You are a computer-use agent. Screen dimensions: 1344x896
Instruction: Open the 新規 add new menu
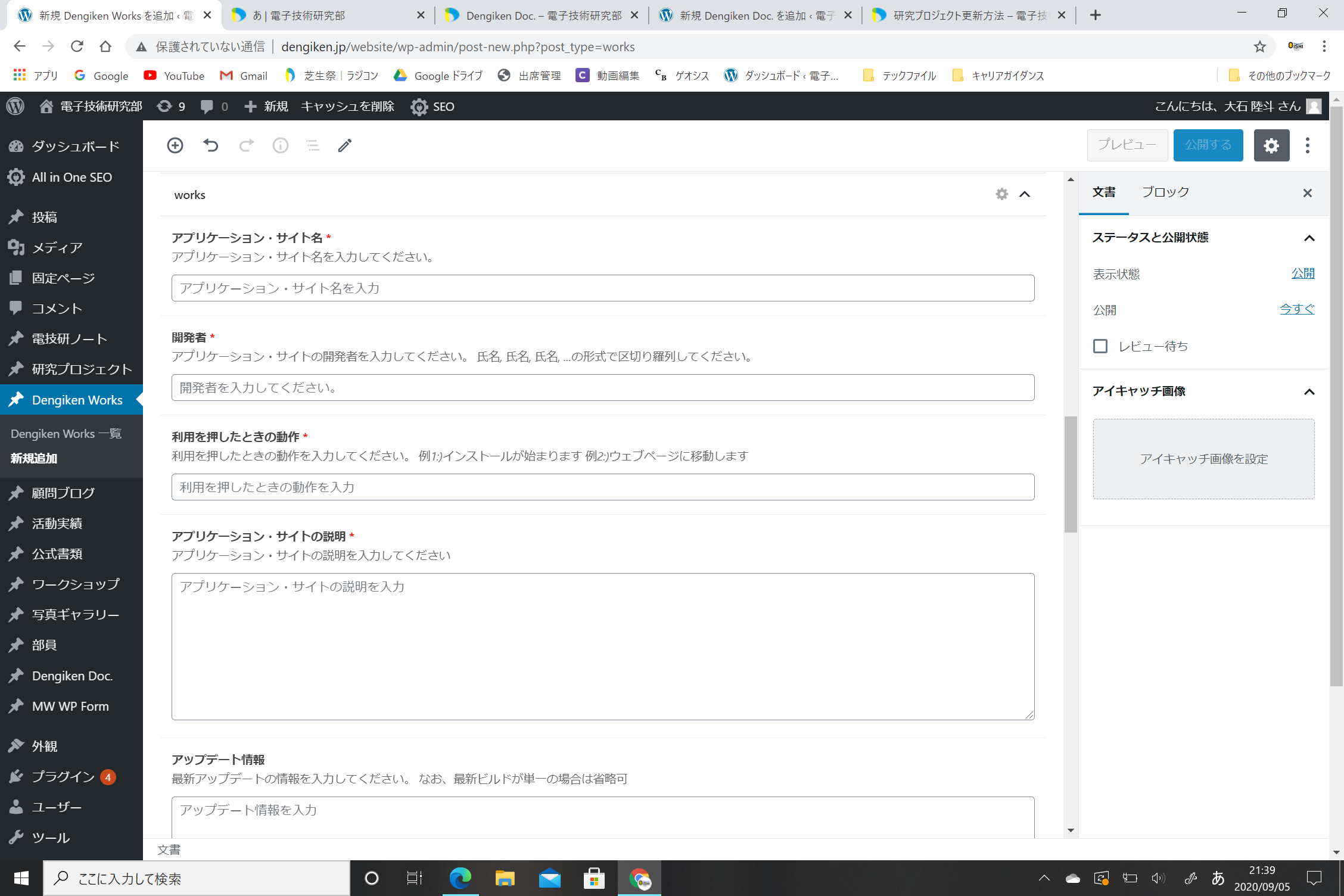(x=266, y=106)
